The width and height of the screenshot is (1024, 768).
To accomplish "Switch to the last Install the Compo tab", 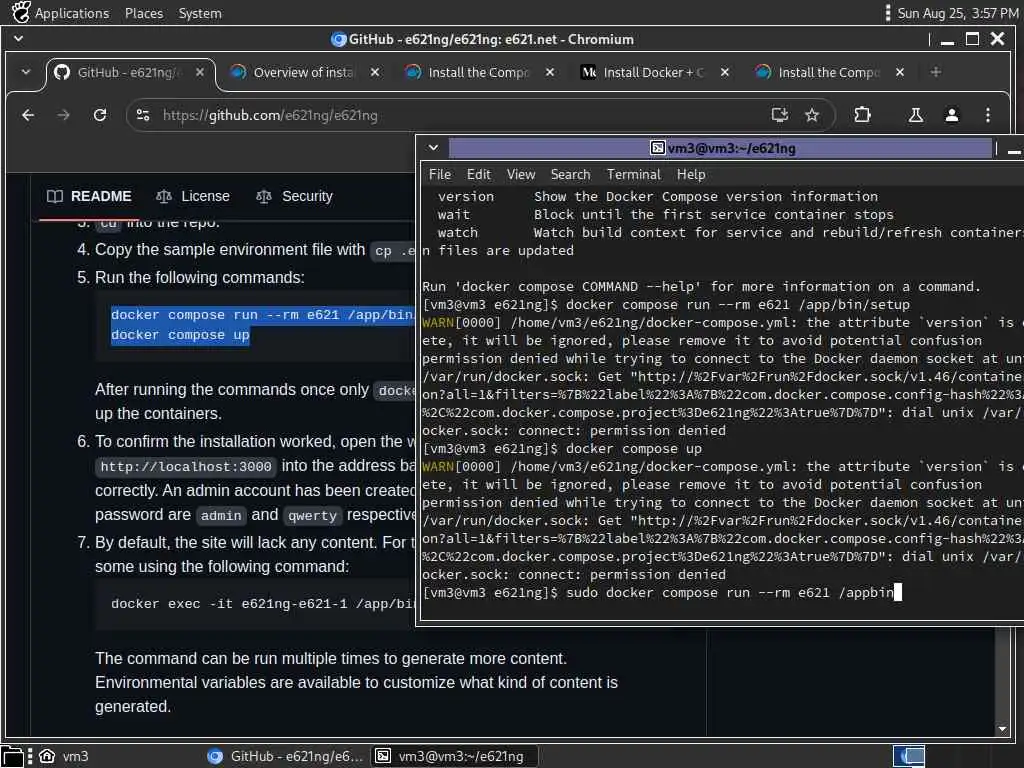I will [828, 72].
